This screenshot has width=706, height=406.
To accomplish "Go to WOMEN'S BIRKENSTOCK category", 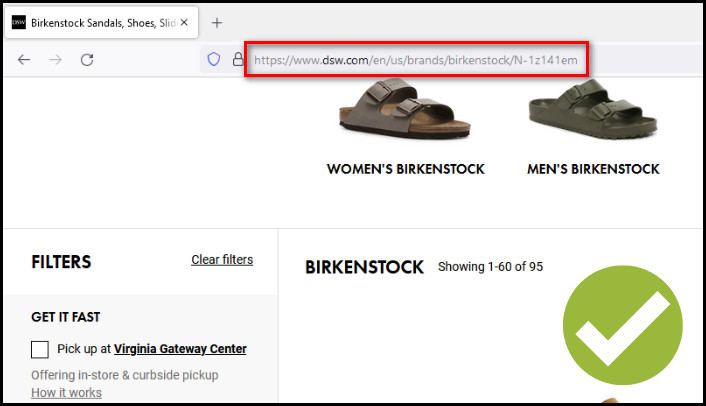I will click(406, 169).
